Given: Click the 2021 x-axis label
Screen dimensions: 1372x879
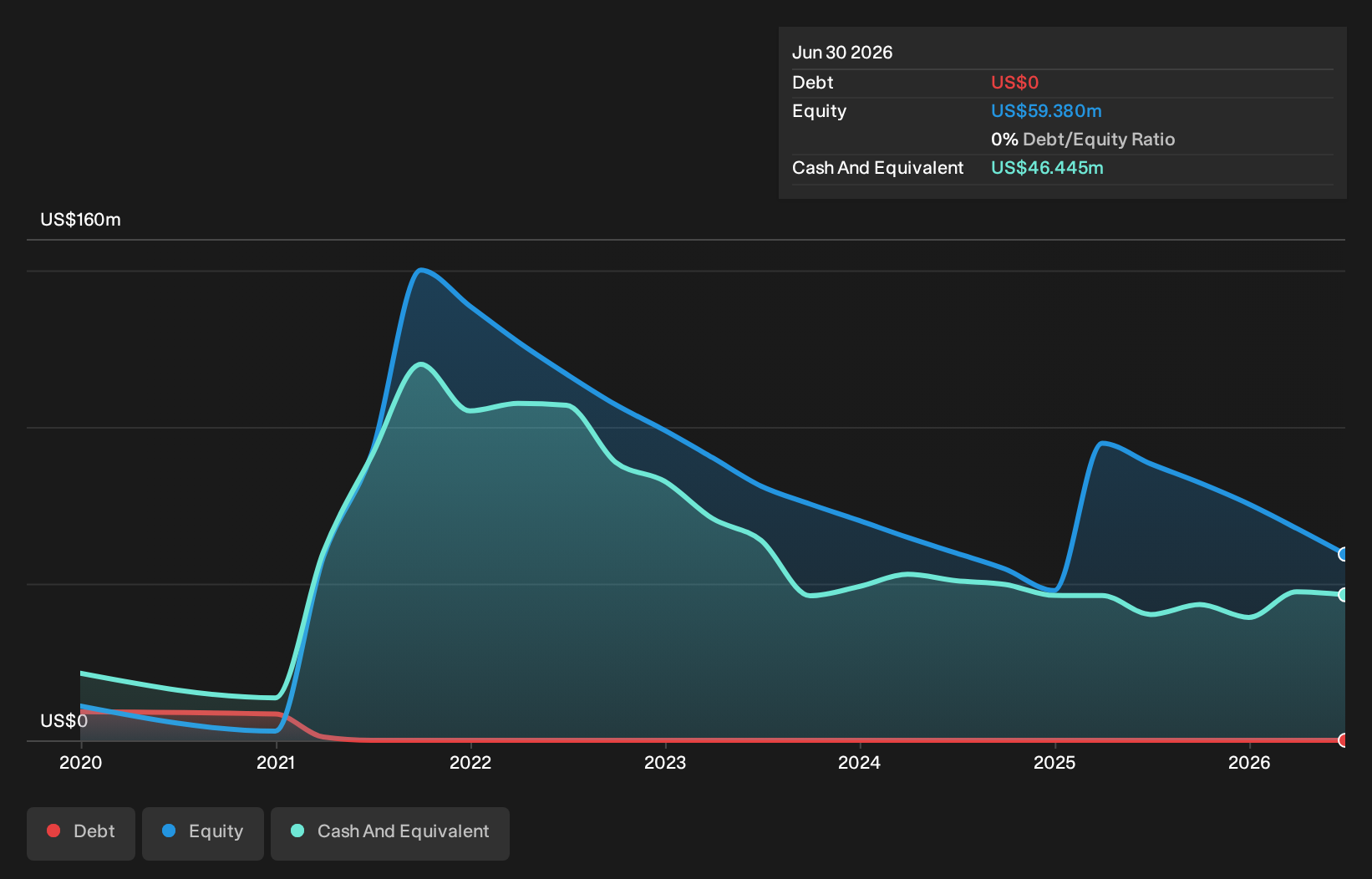Looking at the screenshot, I should point(276,762).
